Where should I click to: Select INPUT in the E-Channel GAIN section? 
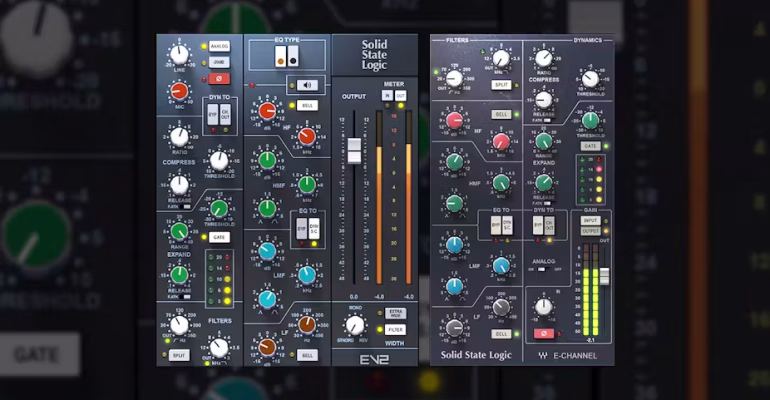click(590, 220)
